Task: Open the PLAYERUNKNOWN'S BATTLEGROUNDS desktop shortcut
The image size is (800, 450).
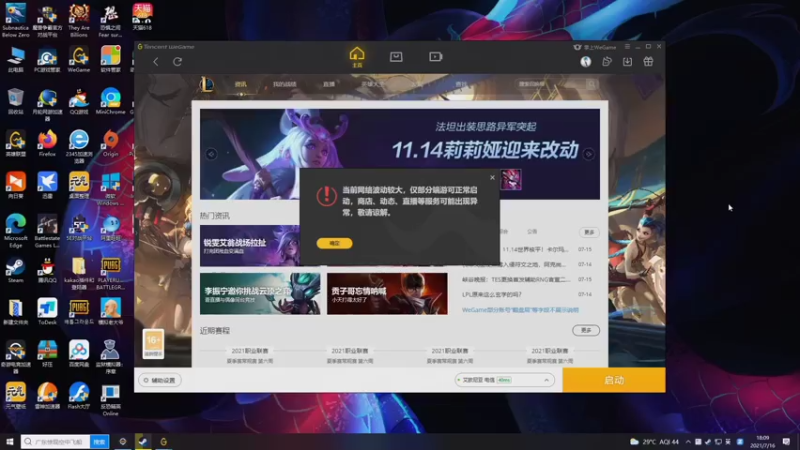Action: 110,273
